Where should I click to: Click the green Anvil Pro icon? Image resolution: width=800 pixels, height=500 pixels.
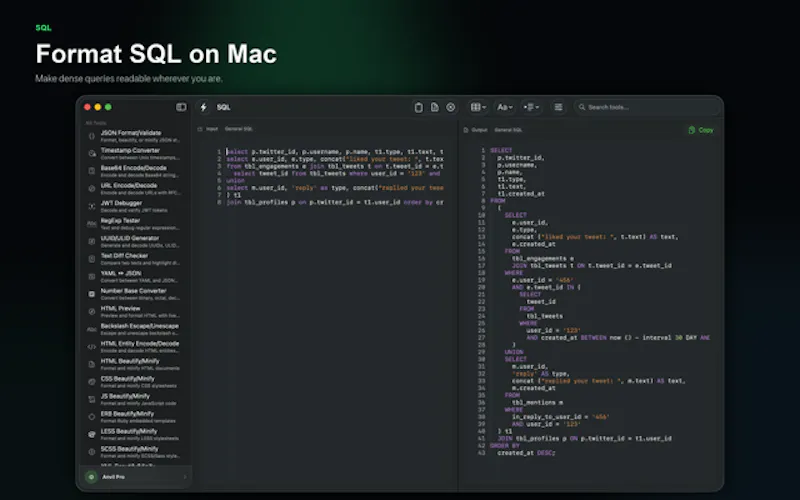click(92, 477)
